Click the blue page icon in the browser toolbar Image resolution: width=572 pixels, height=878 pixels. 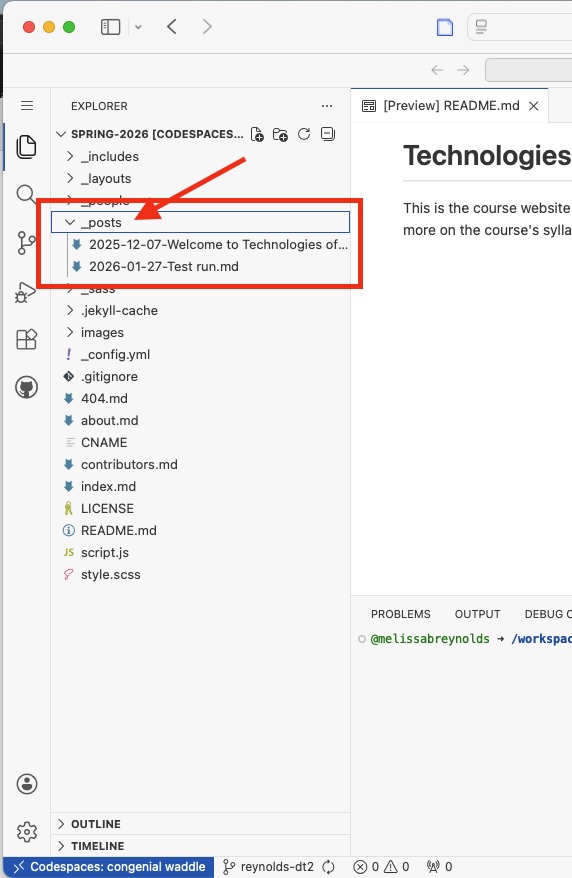pyautogui.click(x=445, y=27)
